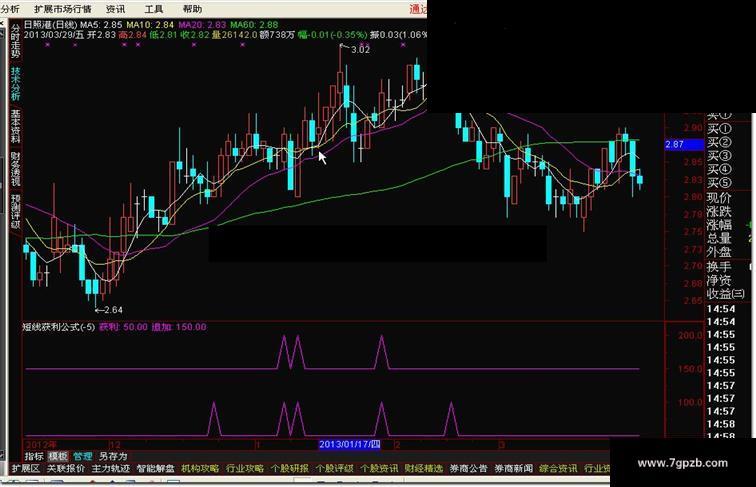Click the 涨幅 row in quote panel
The image size is (756, 487).
click(x=719, y=225)
